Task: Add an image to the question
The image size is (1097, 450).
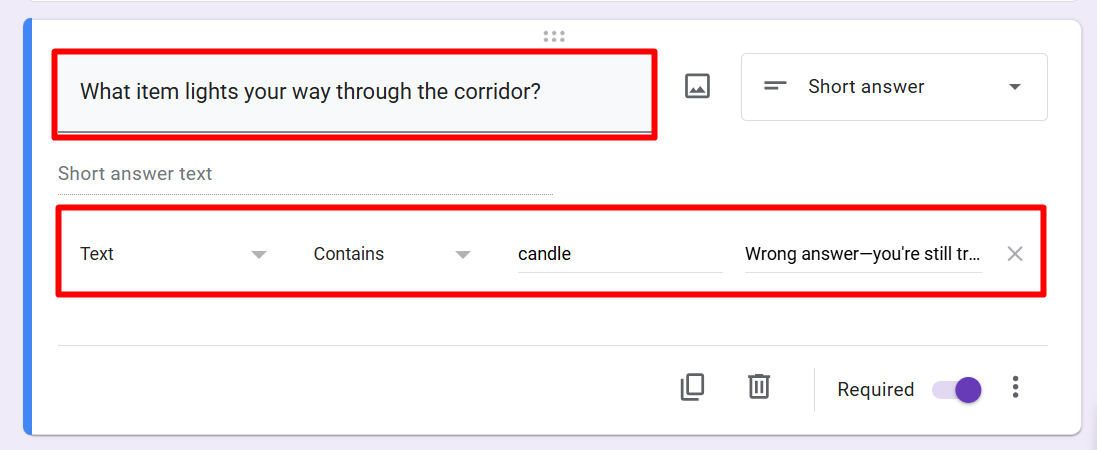Action: tap(696, 86)
